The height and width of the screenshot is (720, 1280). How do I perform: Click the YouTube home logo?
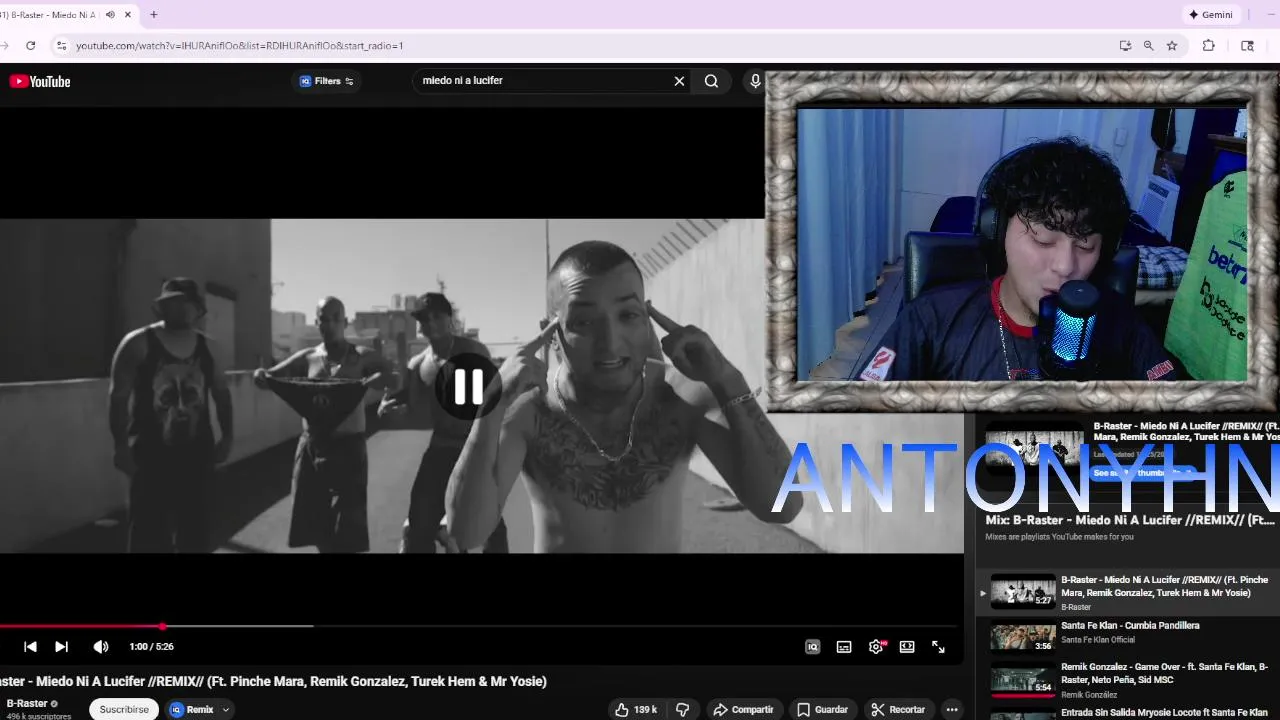[40, 81]
